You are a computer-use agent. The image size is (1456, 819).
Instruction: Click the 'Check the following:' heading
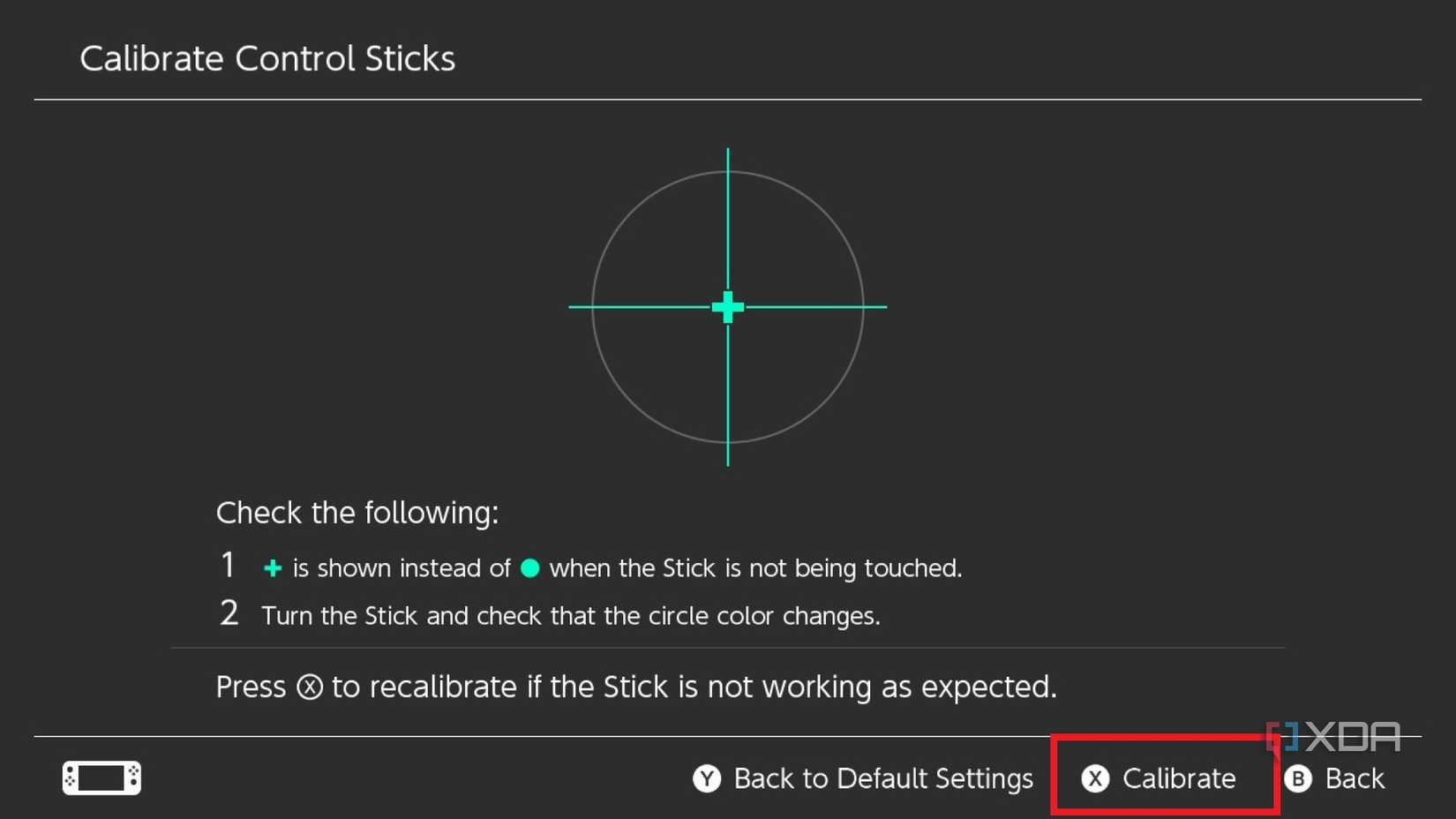click(357, 513)
